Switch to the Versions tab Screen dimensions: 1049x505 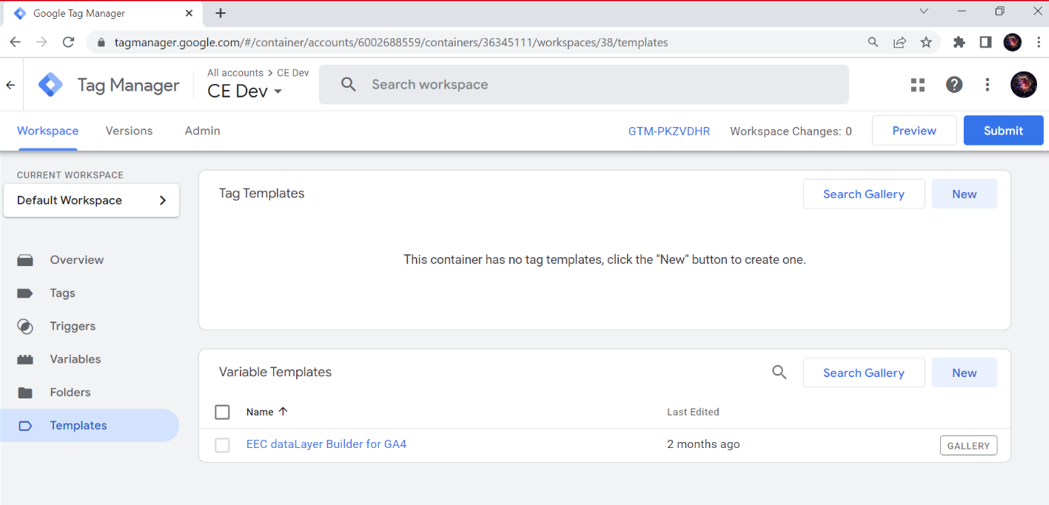point(129,131)
